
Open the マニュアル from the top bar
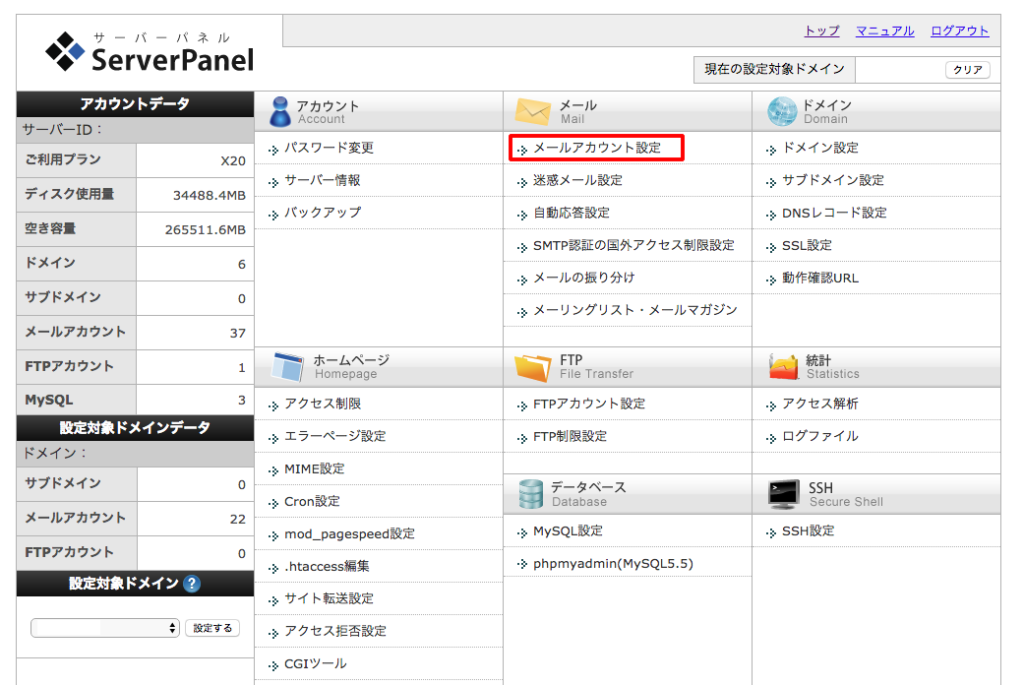coord(884,31)
